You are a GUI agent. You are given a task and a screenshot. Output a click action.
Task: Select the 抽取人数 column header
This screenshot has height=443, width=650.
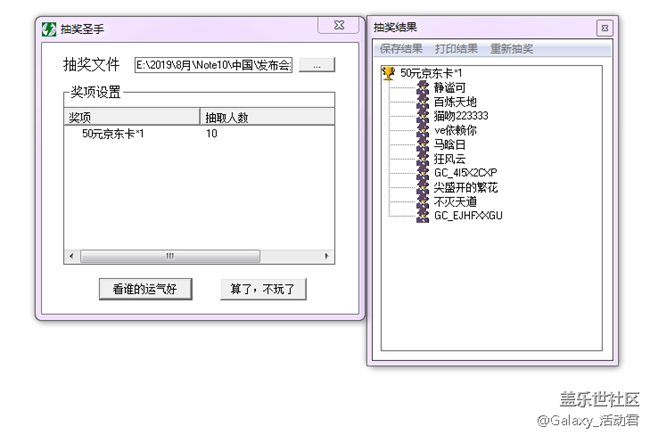266,117
